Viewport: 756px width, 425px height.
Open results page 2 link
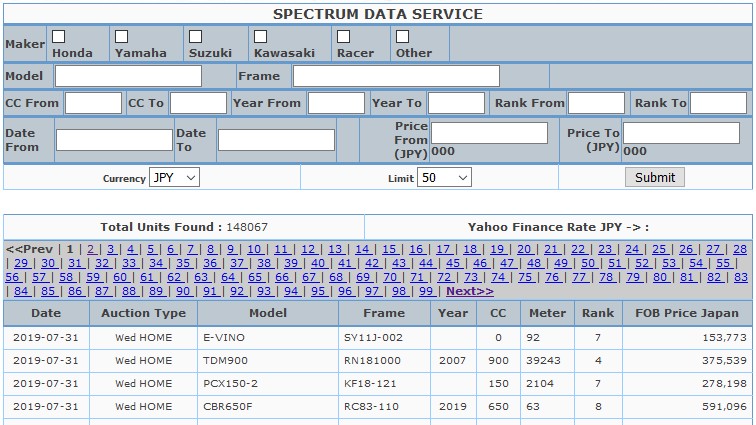click(91, 249)
